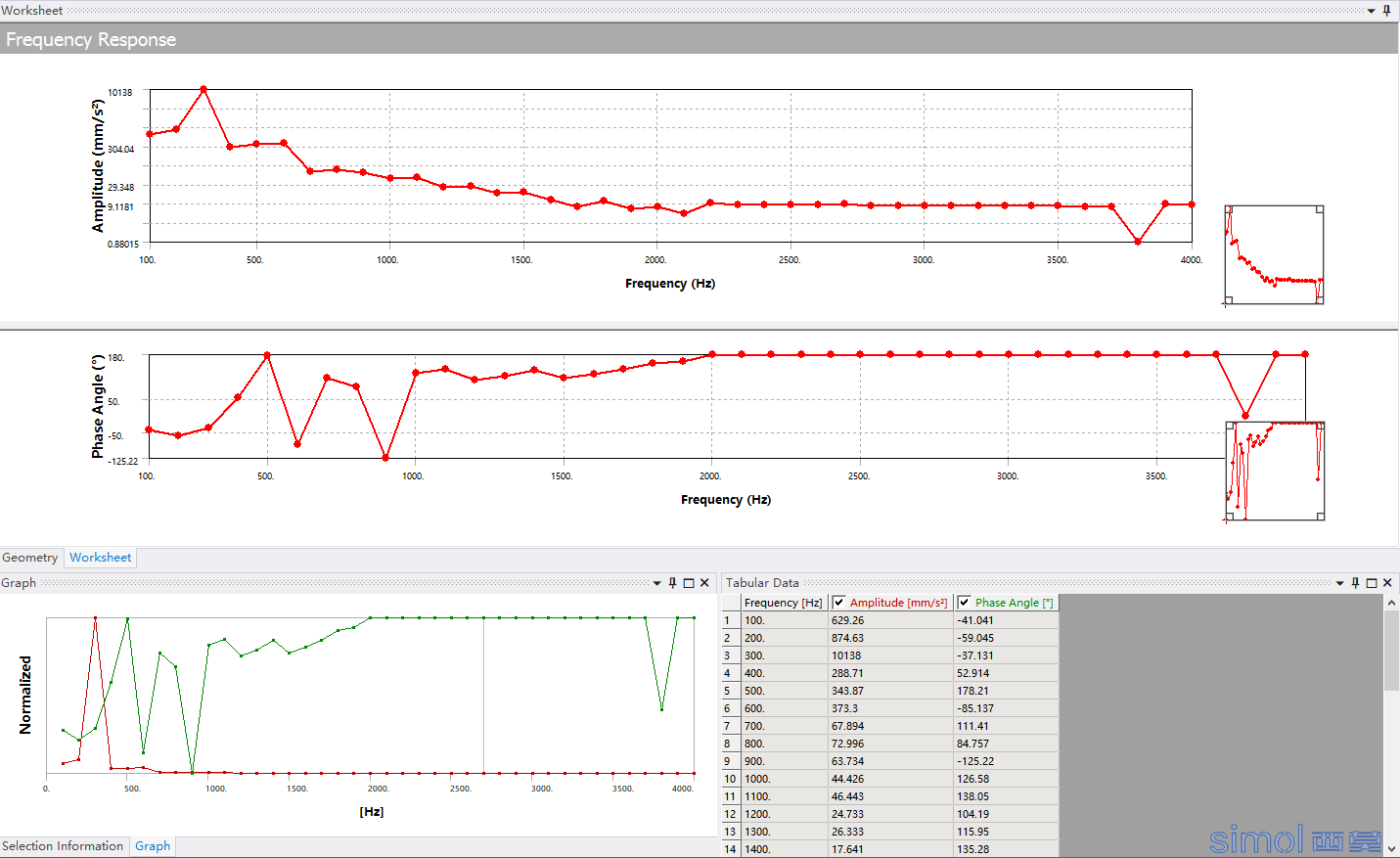Select amplitude cell 44.426
Screen dimensions: 1400x858
[x=890, y=779]
